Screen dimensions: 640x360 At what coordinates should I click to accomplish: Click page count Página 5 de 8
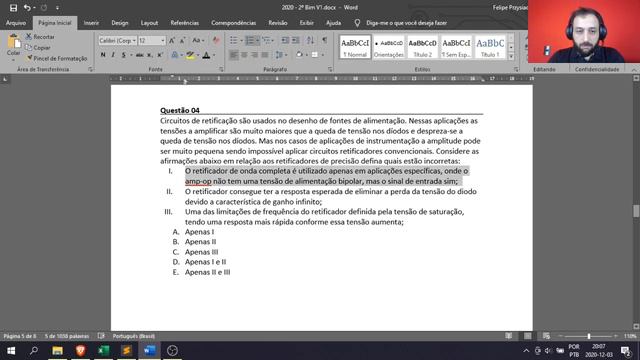(20, 336)
